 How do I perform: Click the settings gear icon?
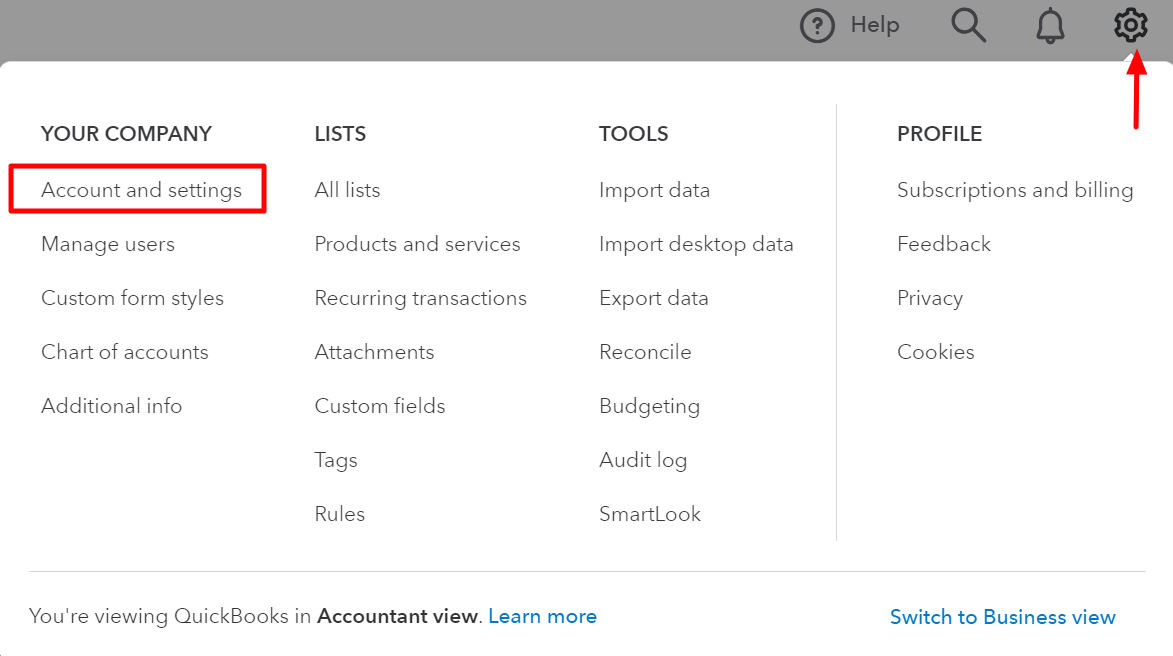coord(1130,25)
